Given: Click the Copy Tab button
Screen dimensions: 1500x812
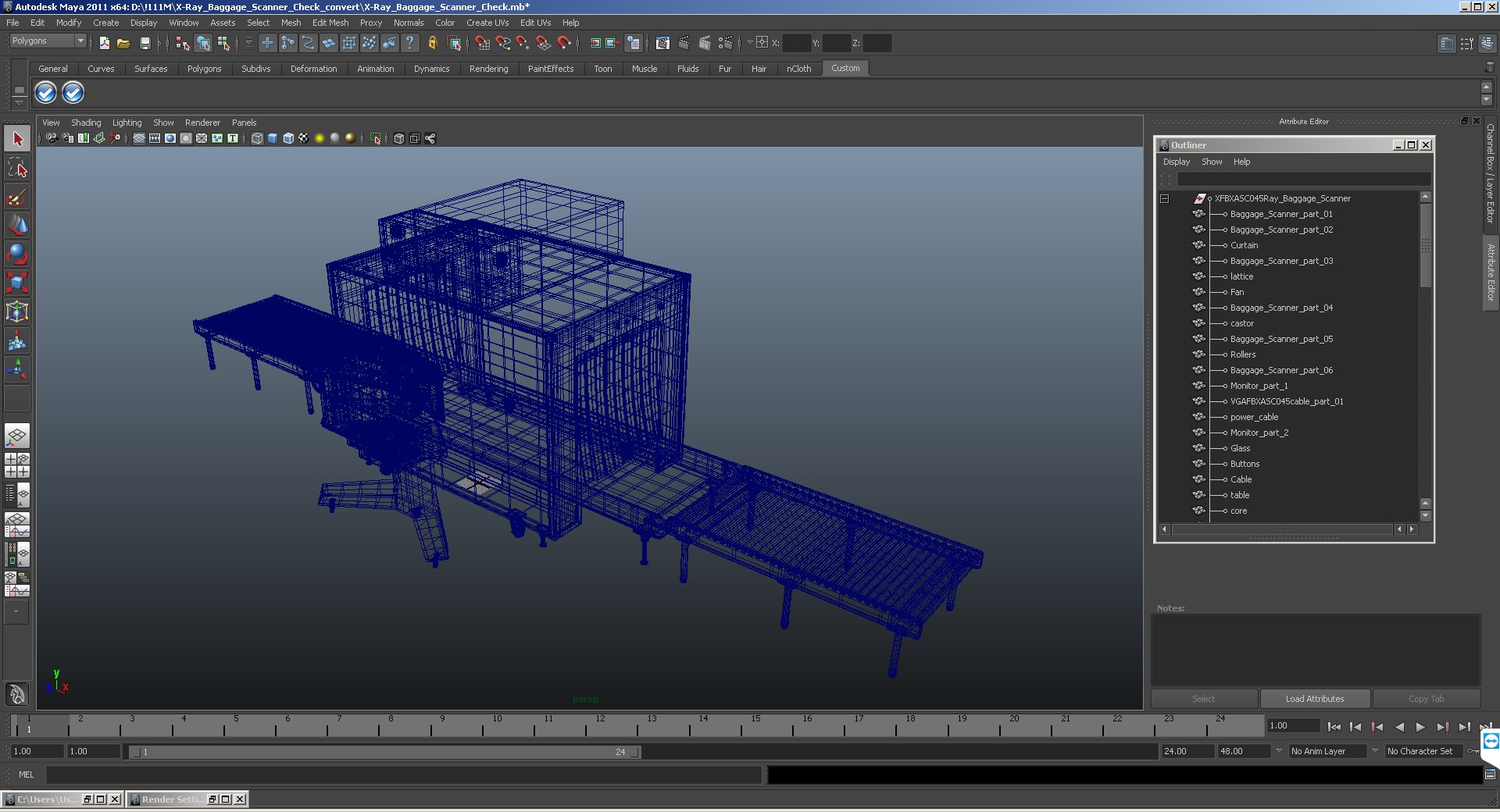Looking at the screenshot, I should [x=1426, y=699].
